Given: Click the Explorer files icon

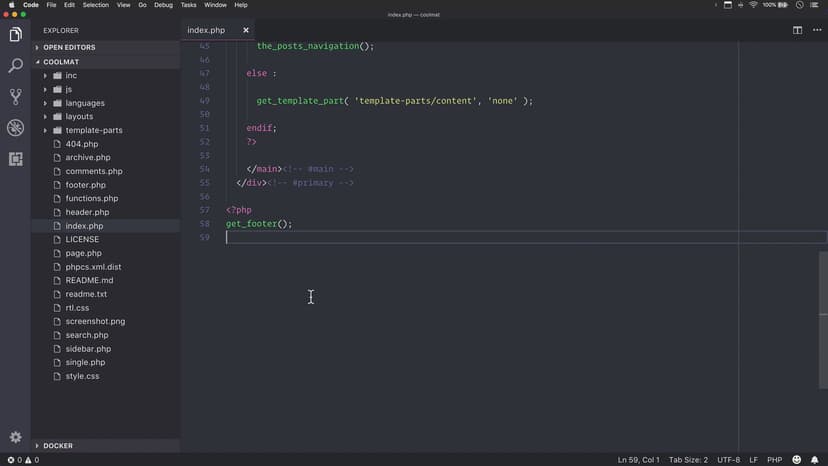Looking at the screenshot, I should click(x=15, y=35).
